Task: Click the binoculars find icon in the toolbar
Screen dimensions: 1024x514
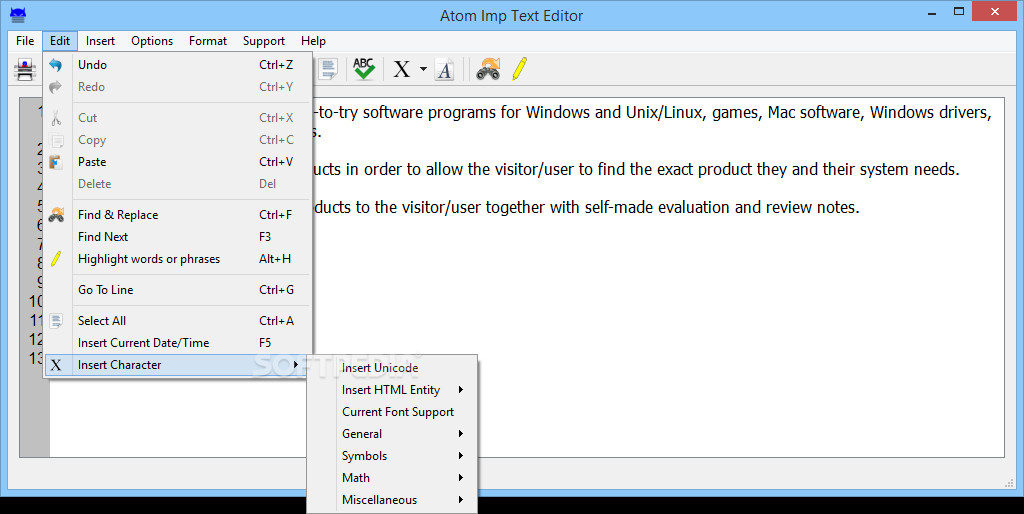Action: (x=488, y=69)
